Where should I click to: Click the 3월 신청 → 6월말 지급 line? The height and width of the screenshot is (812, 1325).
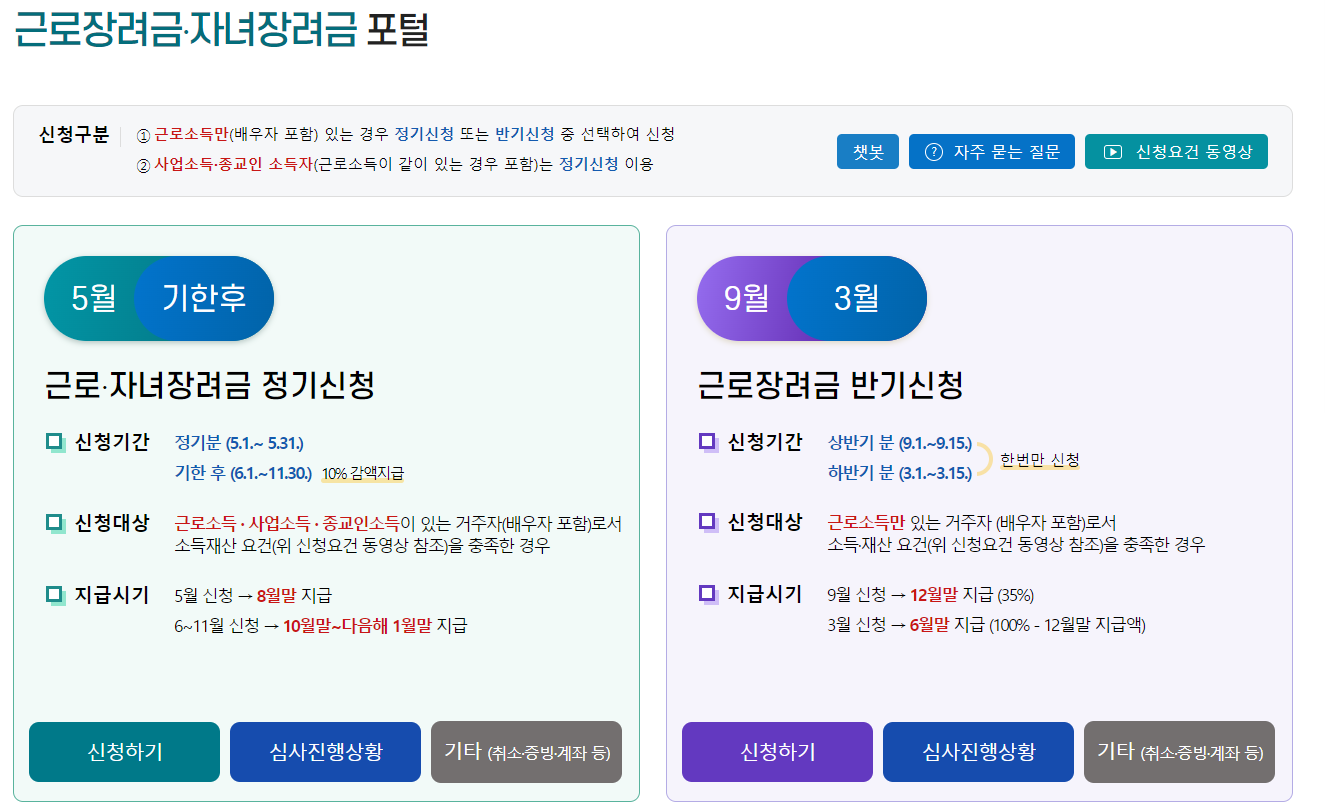tap(987, 625)
